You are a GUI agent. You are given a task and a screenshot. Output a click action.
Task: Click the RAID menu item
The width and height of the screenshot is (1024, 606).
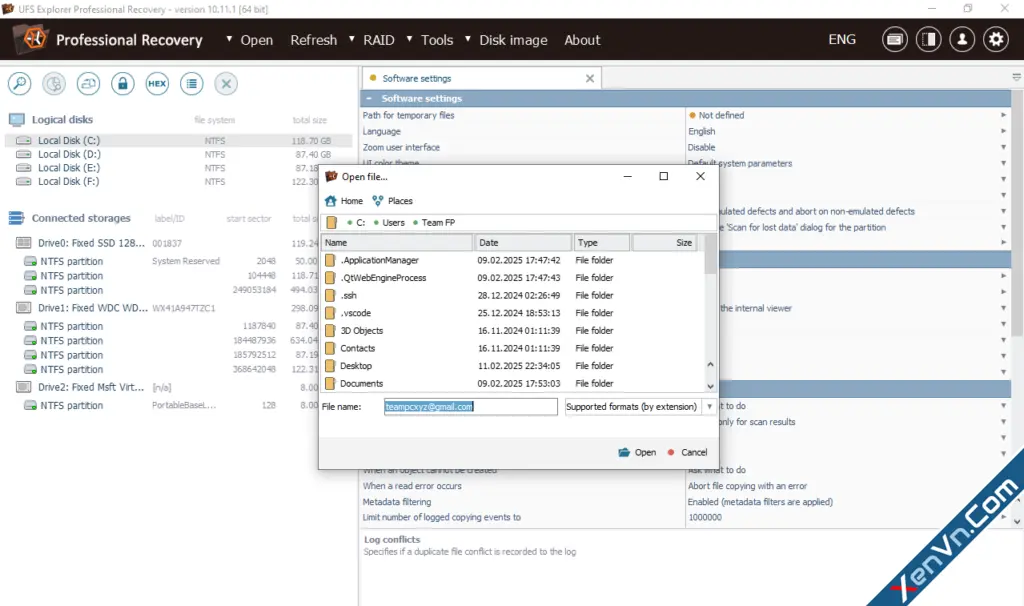[379, 40]
